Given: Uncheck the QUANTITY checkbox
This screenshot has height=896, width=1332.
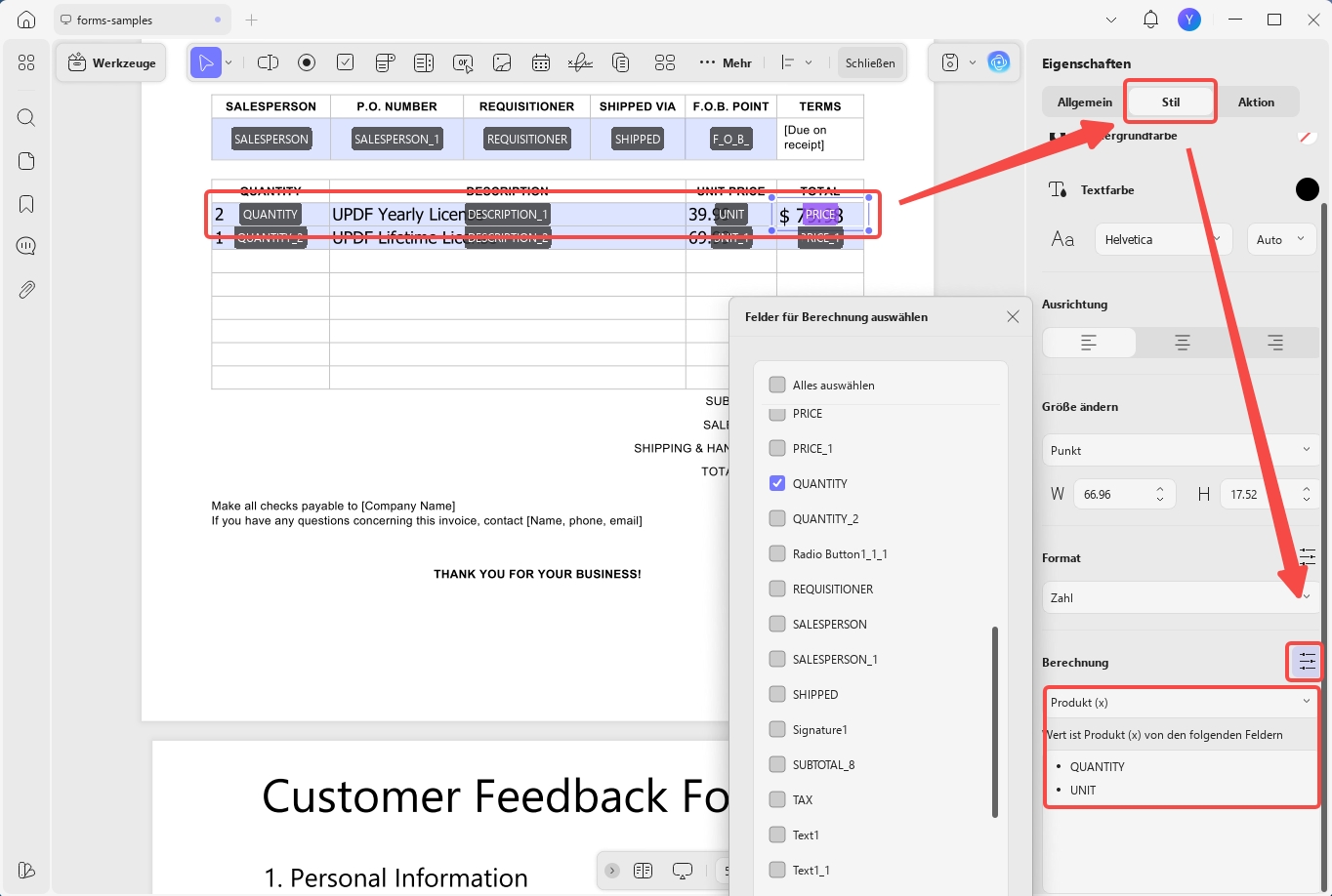Looking at the screenshot, I should [x=777, y=483].
